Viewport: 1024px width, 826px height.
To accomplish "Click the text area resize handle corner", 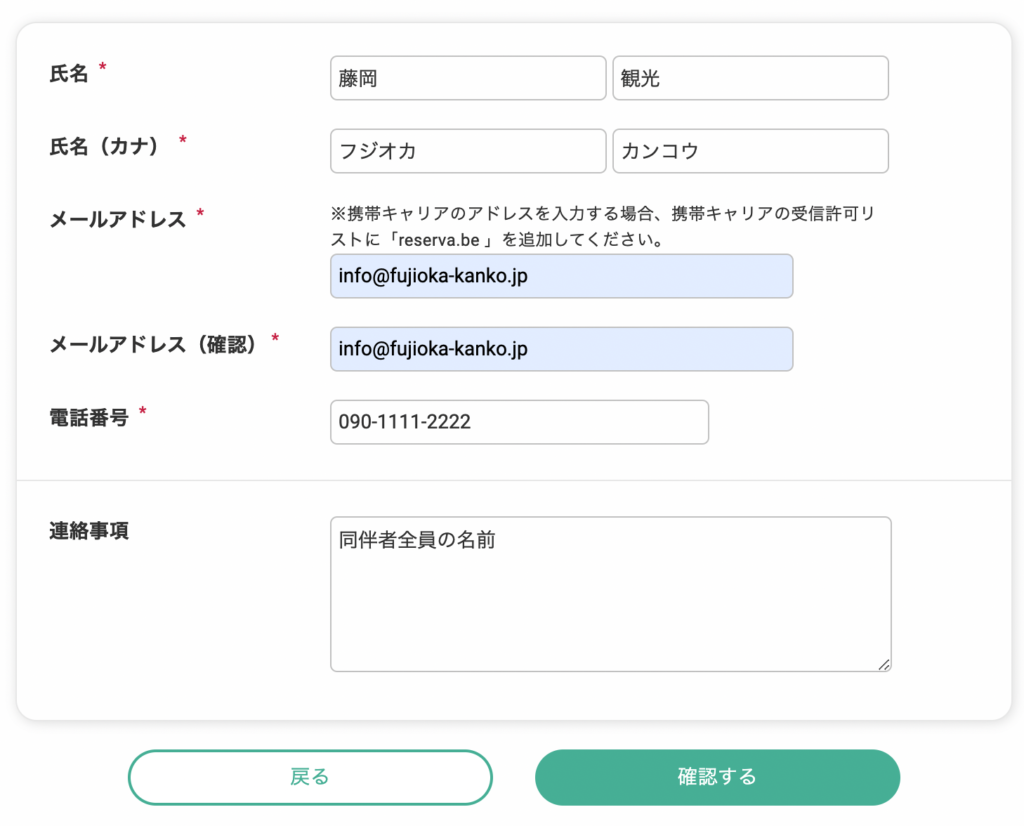I will (884, 664).
